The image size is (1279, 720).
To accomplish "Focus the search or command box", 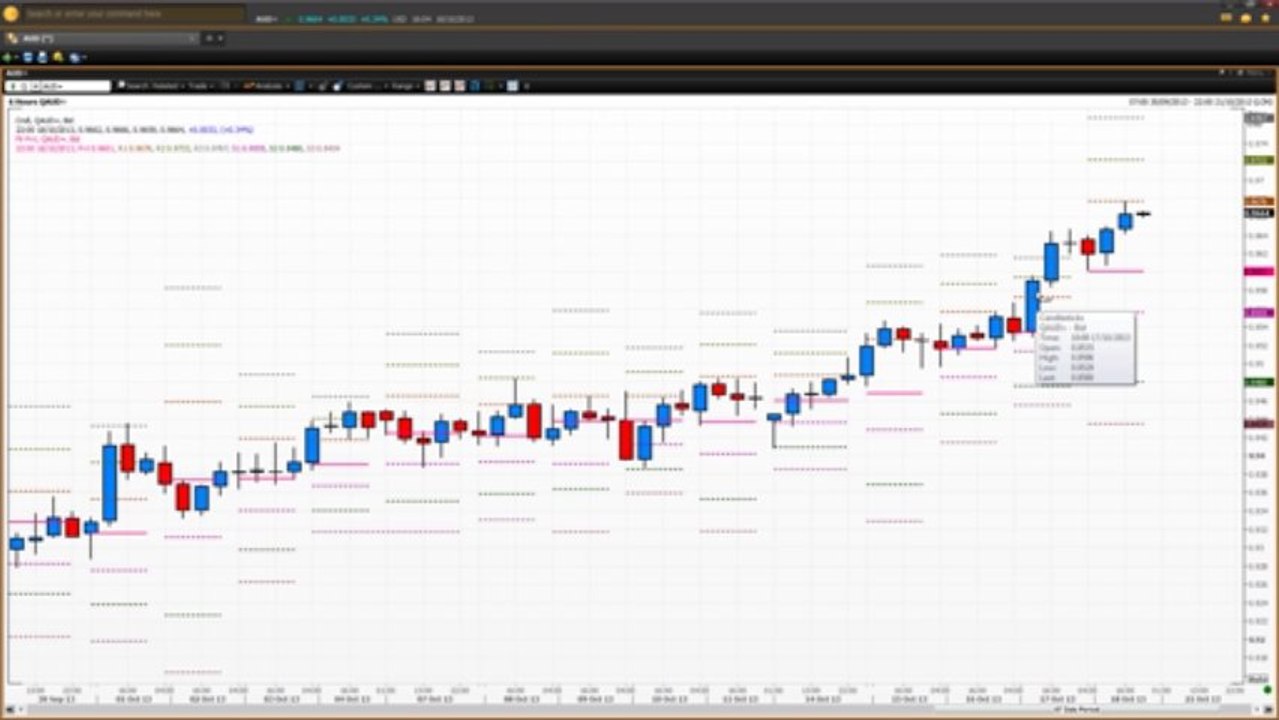I will pos(134,14).
